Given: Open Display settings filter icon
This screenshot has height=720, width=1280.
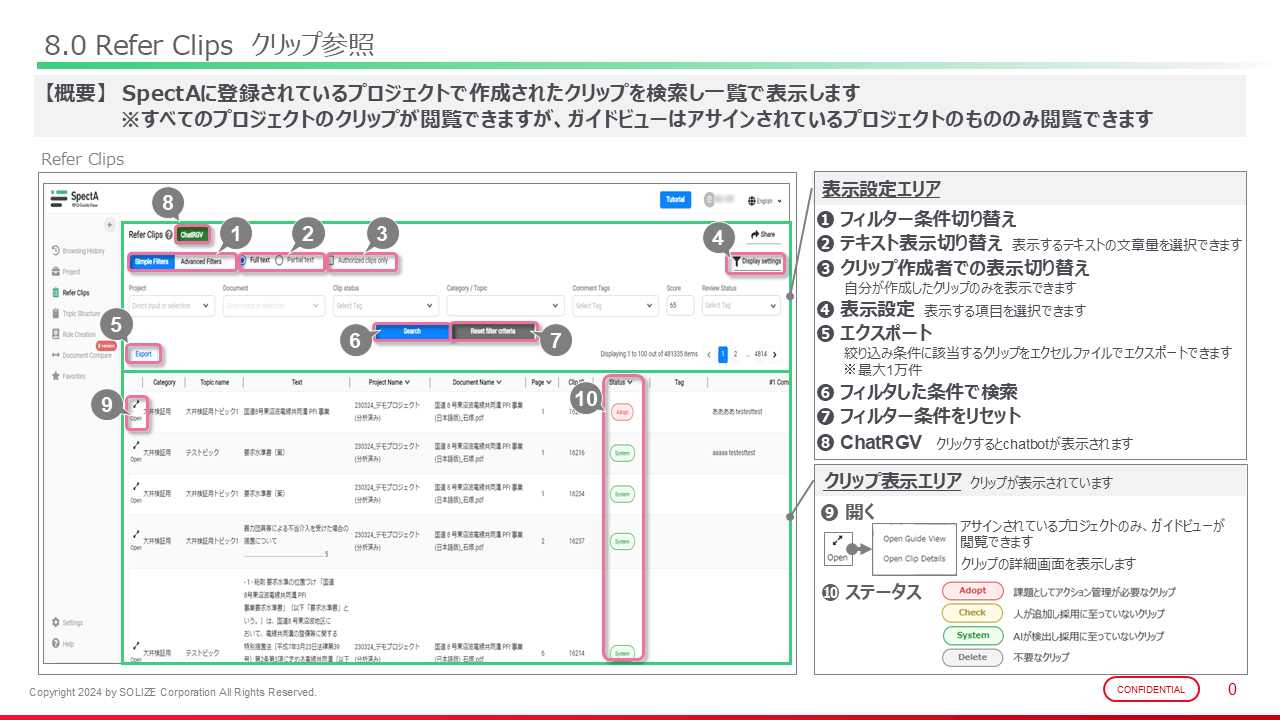Looking at the screenshot, I should (737, 262).
